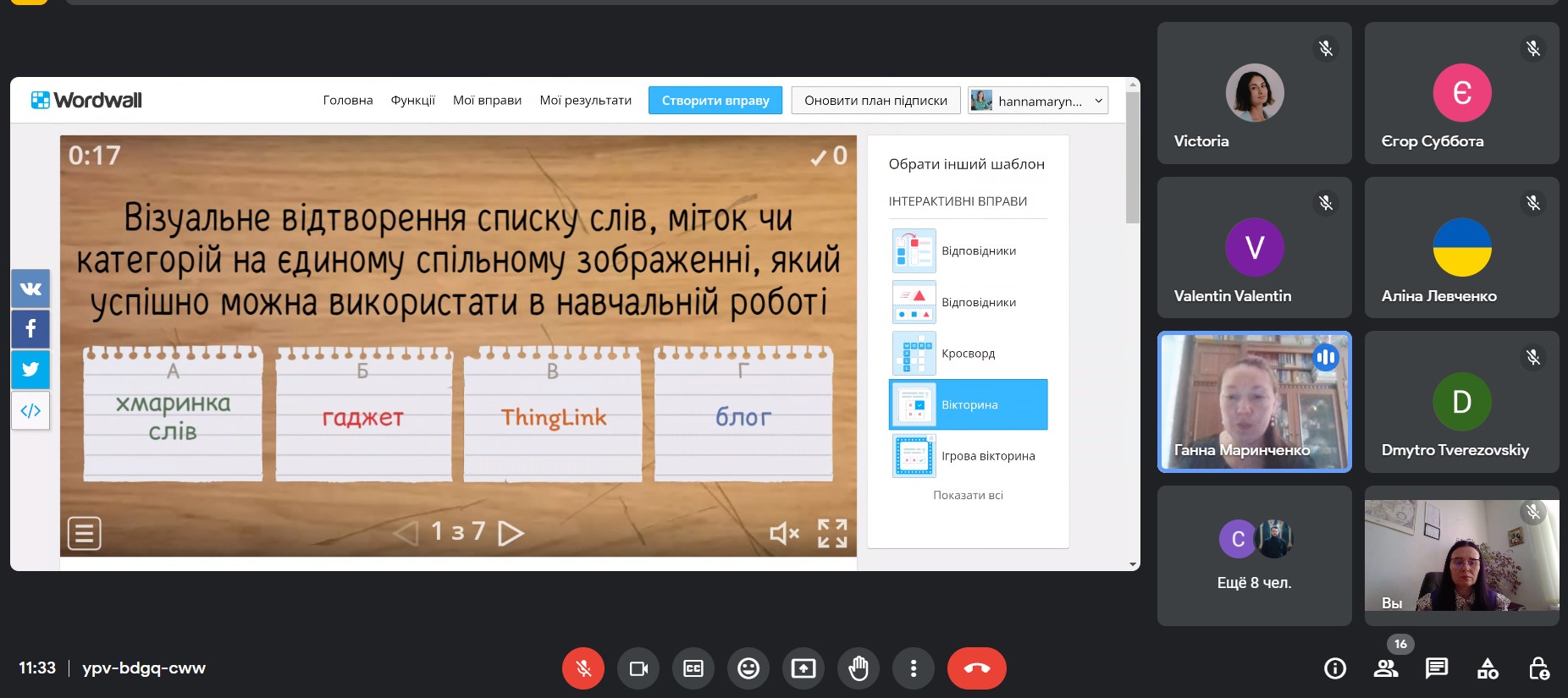Toggle the camera in the call toolbar

(x=638, y=668)
